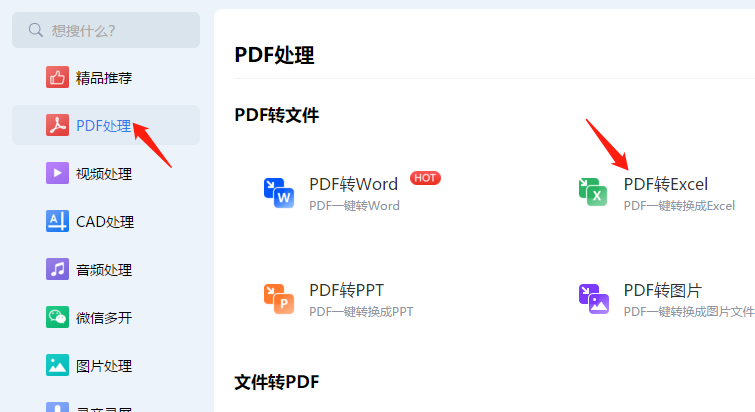Click the "PDF转文件" section heading
This screenshot has width=755, height=412.
[276, 116]
